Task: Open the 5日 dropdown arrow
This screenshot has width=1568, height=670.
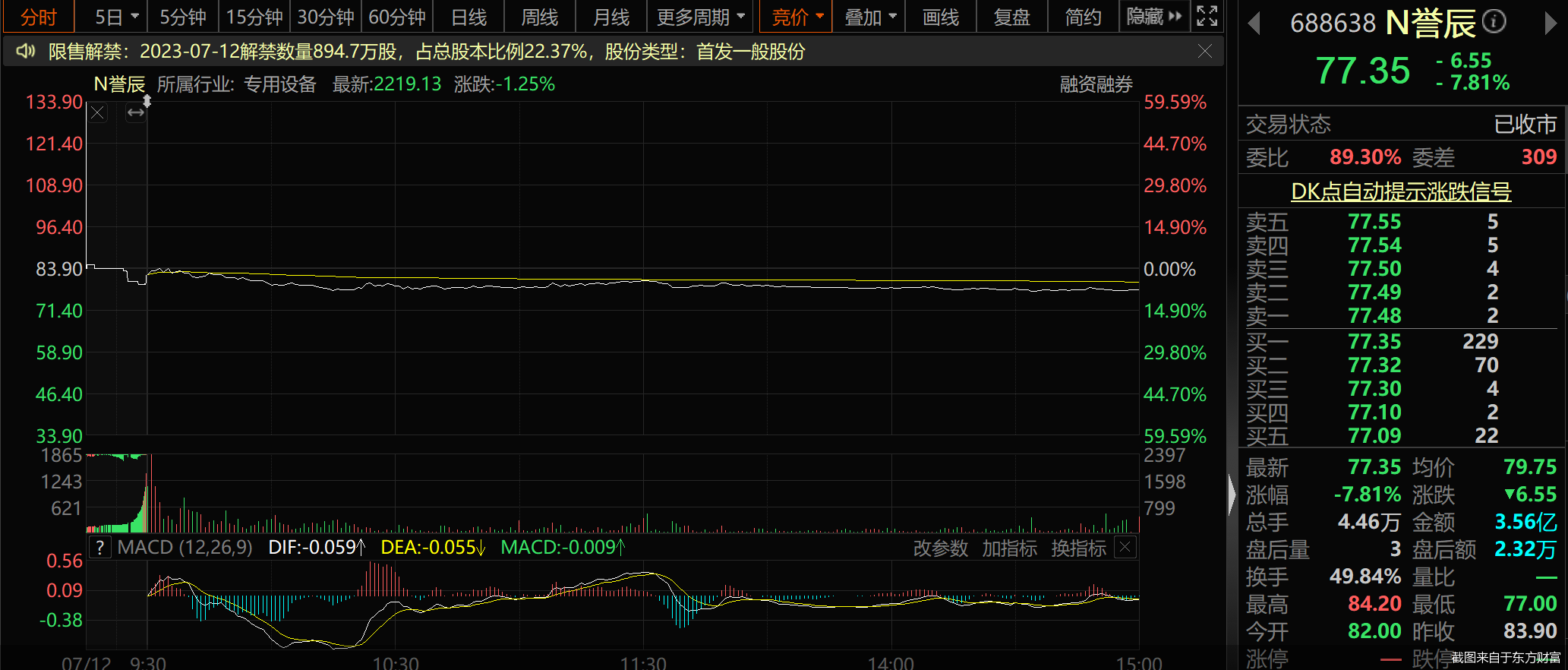Action: coord(135,17)
